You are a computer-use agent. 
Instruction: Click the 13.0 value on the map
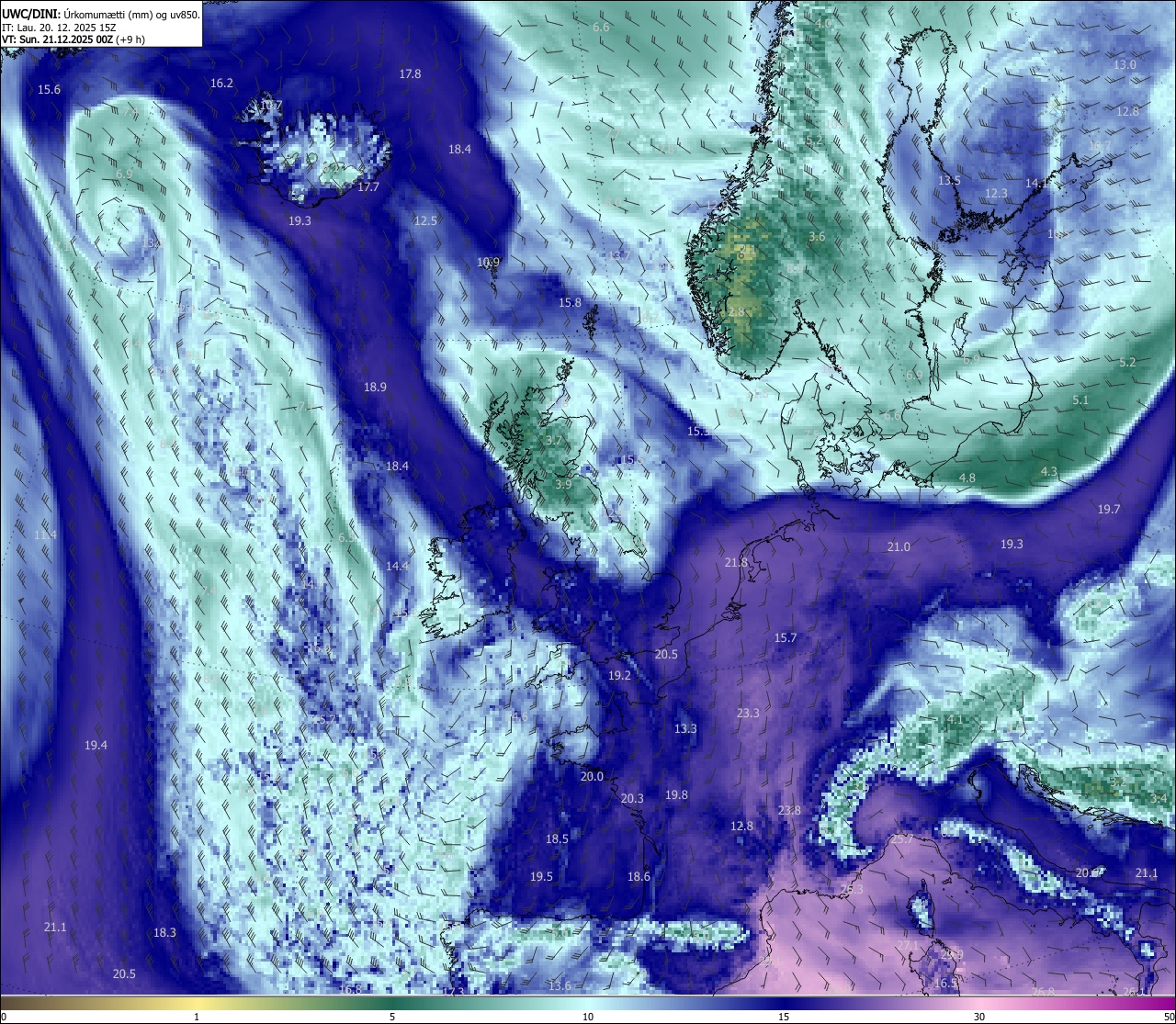tap(1125, 65)
